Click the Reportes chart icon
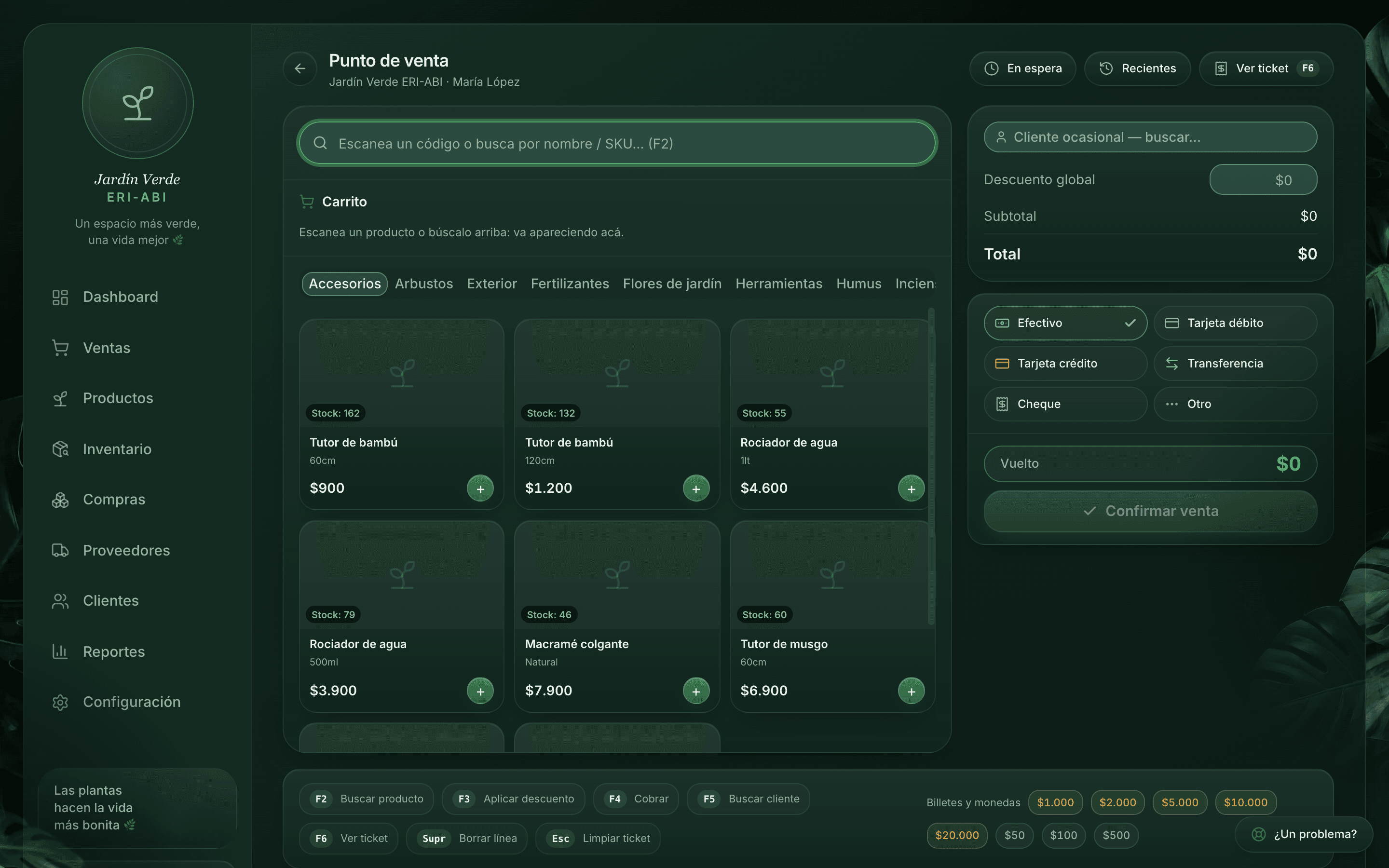The height and width of the screenshot is (868, 1389). coord(60,651)
